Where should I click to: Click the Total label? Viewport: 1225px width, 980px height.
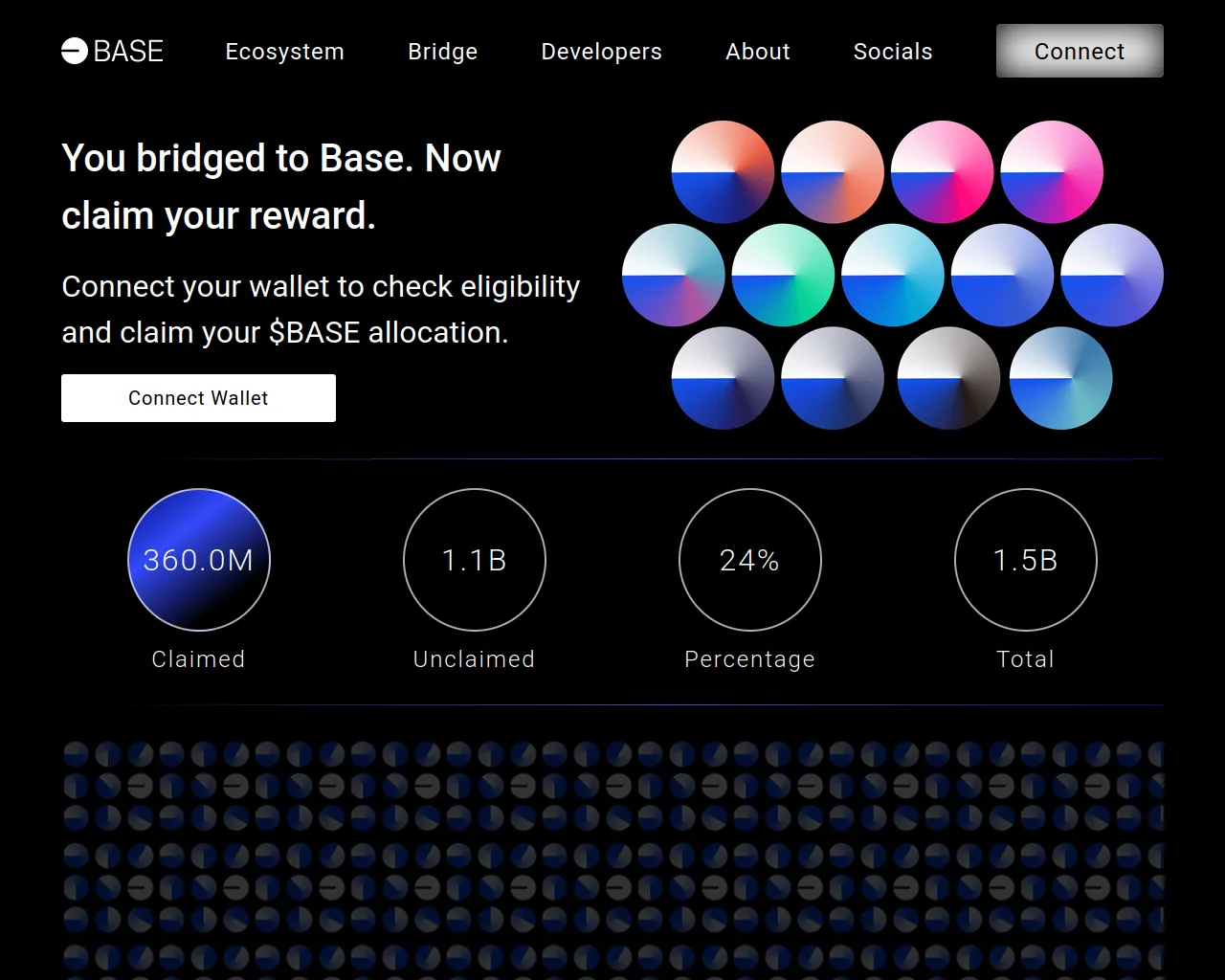(x=1025, y=659)
